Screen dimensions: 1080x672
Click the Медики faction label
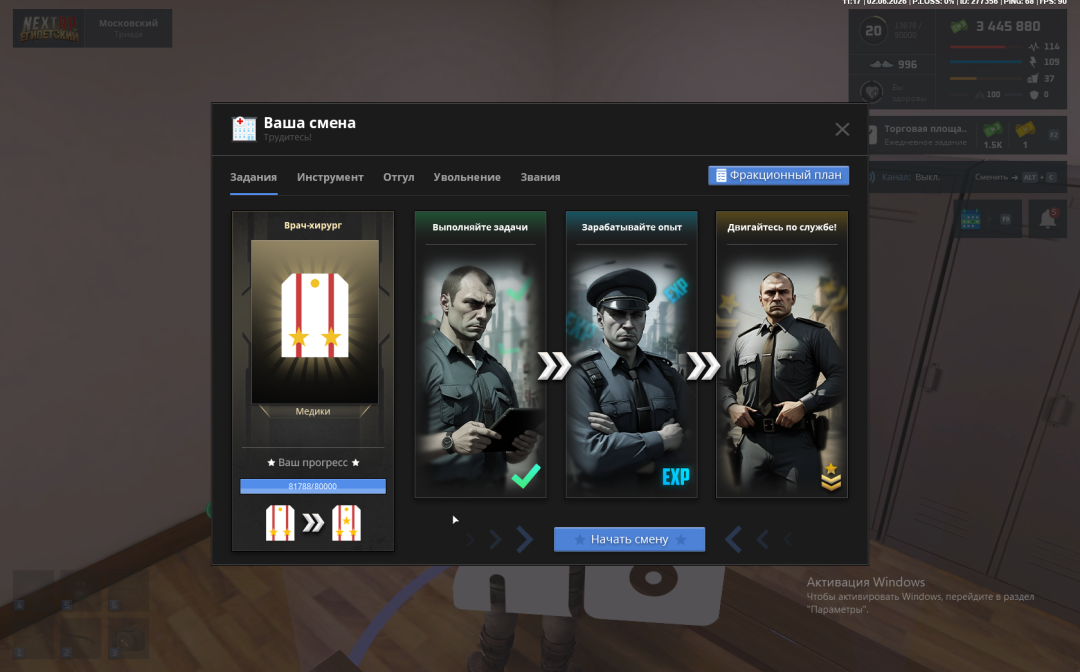(x=313, y=411)
